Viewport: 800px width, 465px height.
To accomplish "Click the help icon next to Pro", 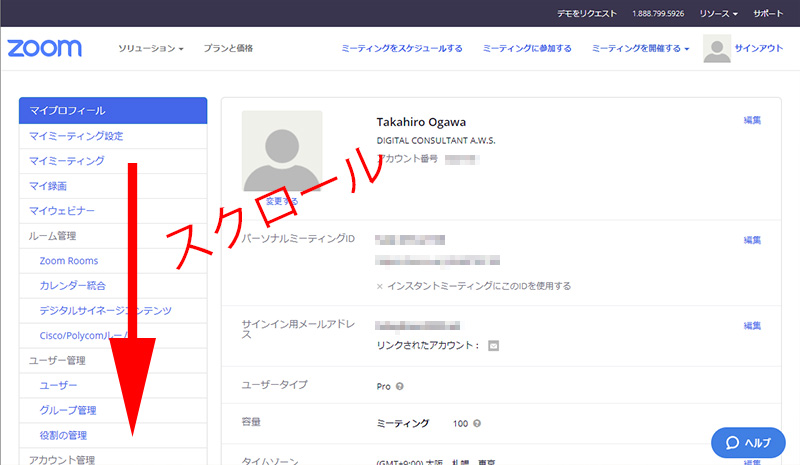I will [x=400, y=385].
